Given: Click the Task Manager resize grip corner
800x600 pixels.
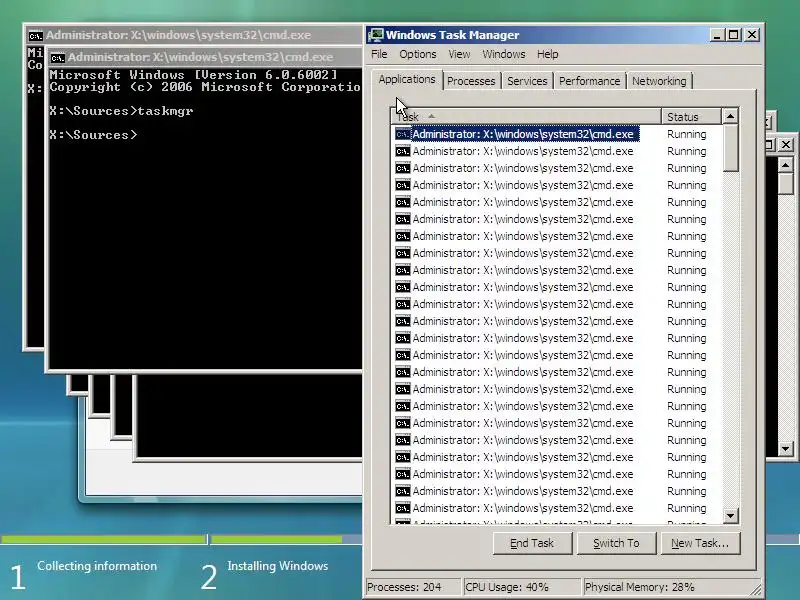Looking at the screenshot, I should (x=756, y=589).
